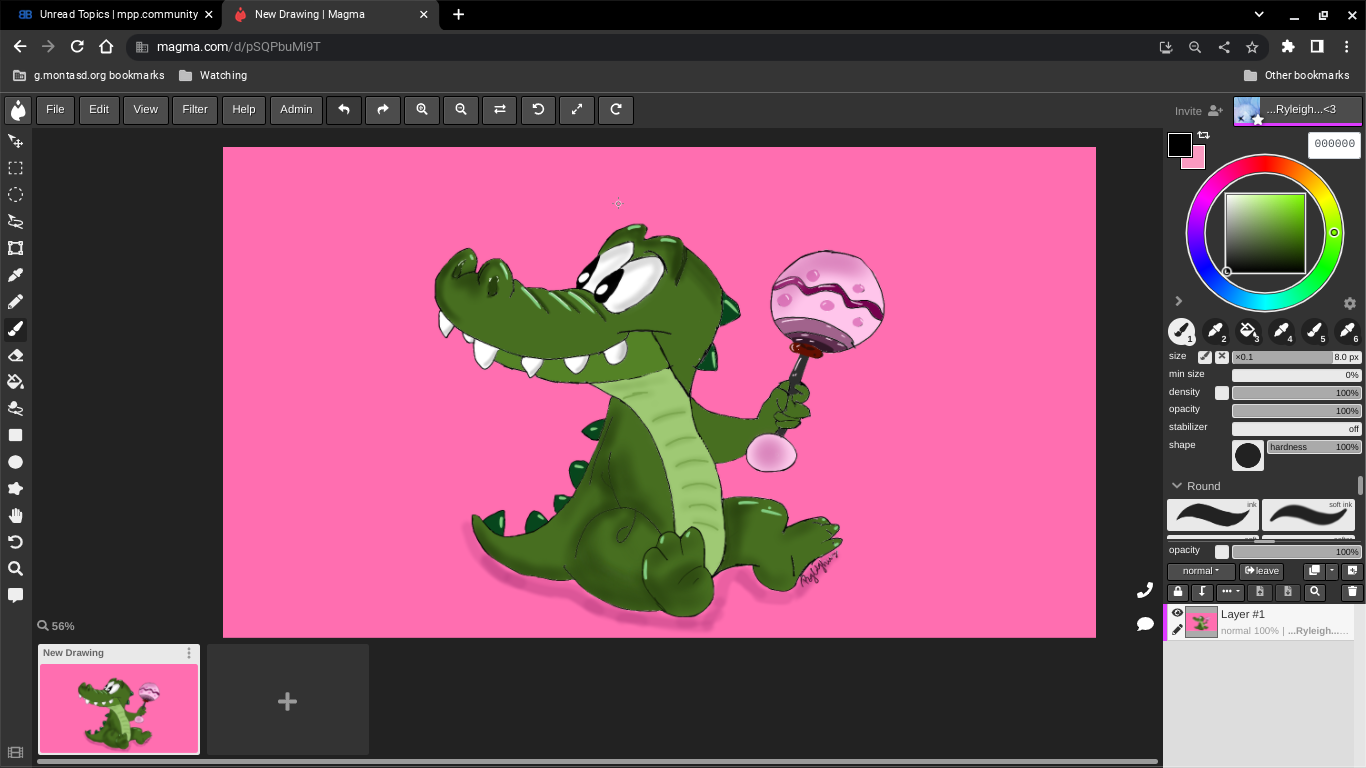Image resolution: width=1366 pixels, height=768 pixels.
Task: Rotate the view clockwise
Action: coord(616,110)
